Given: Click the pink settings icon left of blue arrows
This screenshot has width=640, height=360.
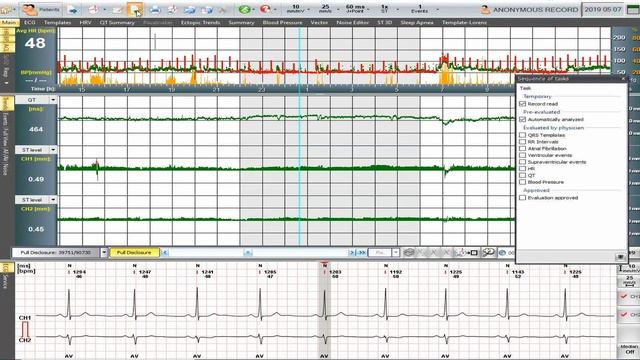Looking at the screenshot, I should (172, 9).
